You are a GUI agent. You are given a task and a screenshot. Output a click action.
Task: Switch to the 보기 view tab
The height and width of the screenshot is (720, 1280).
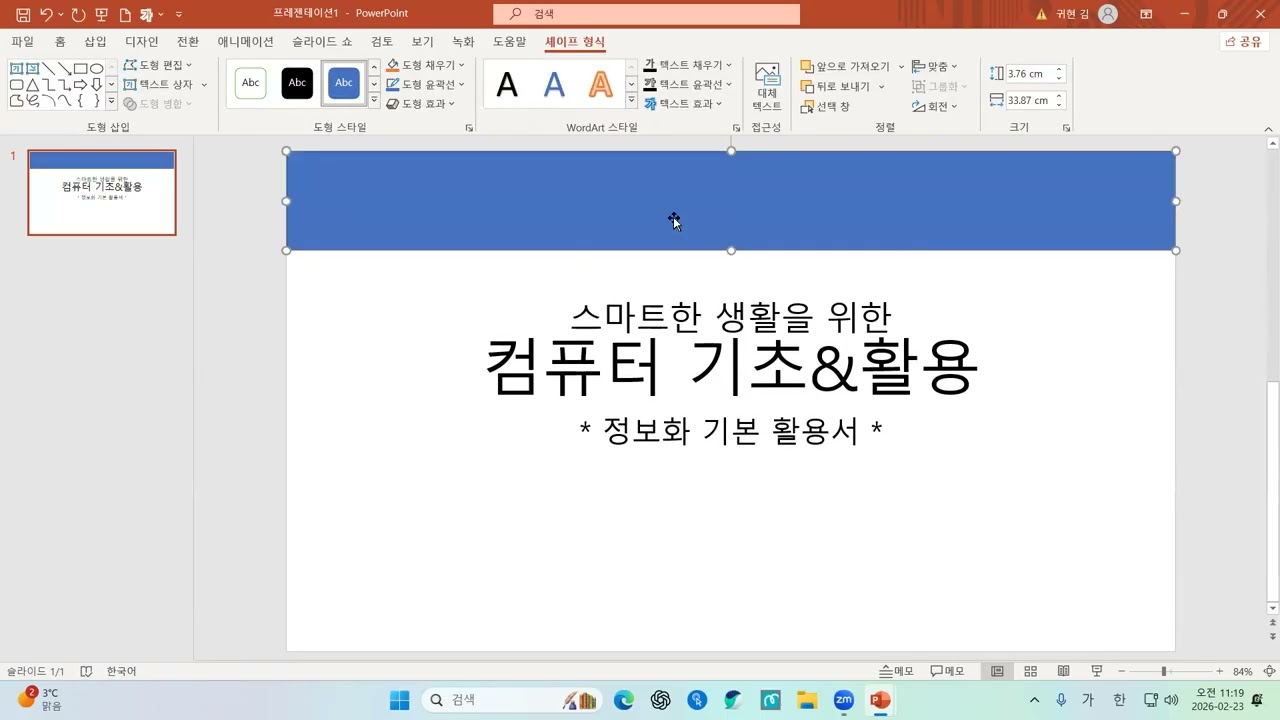click(423, 42)
